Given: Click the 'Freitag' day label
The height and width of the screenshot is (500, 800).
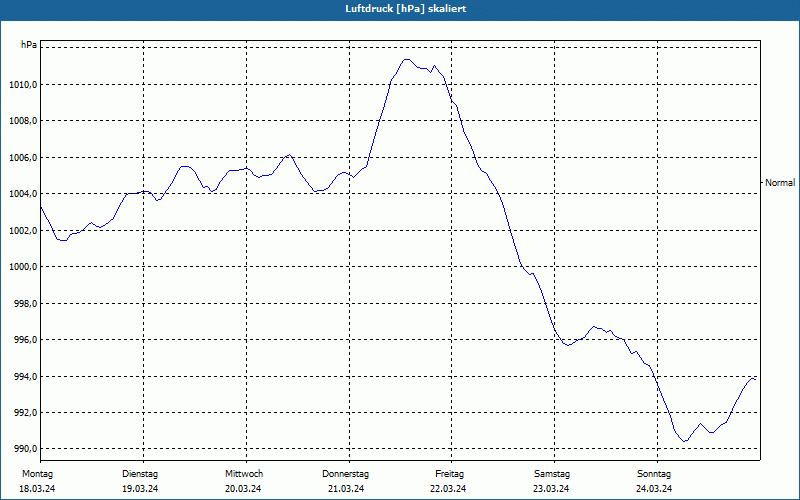Looking at the screenshot, I should coord(449,474).
